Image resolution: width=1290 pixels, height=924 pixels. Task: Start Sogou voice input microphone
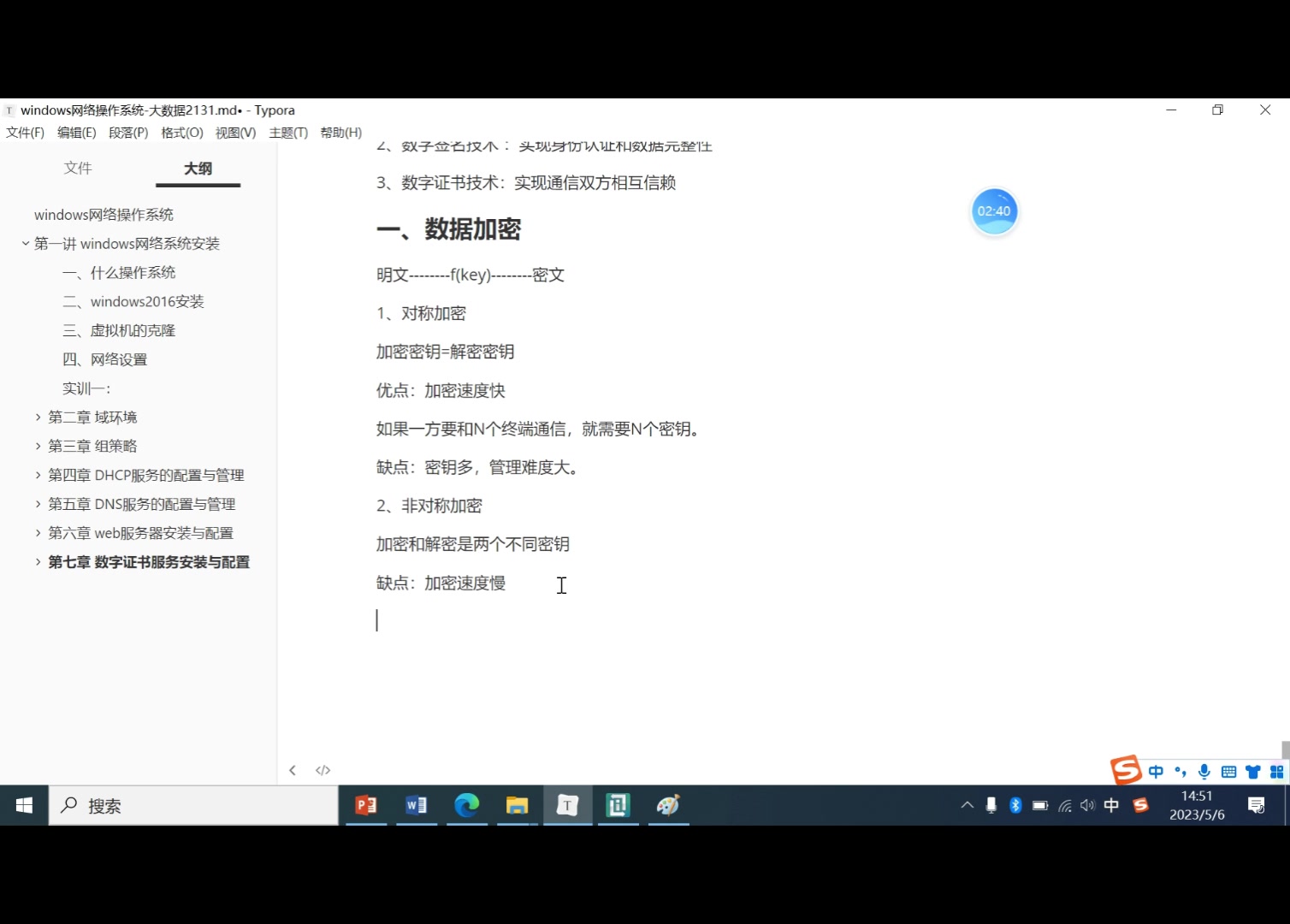pos(1204,772)
